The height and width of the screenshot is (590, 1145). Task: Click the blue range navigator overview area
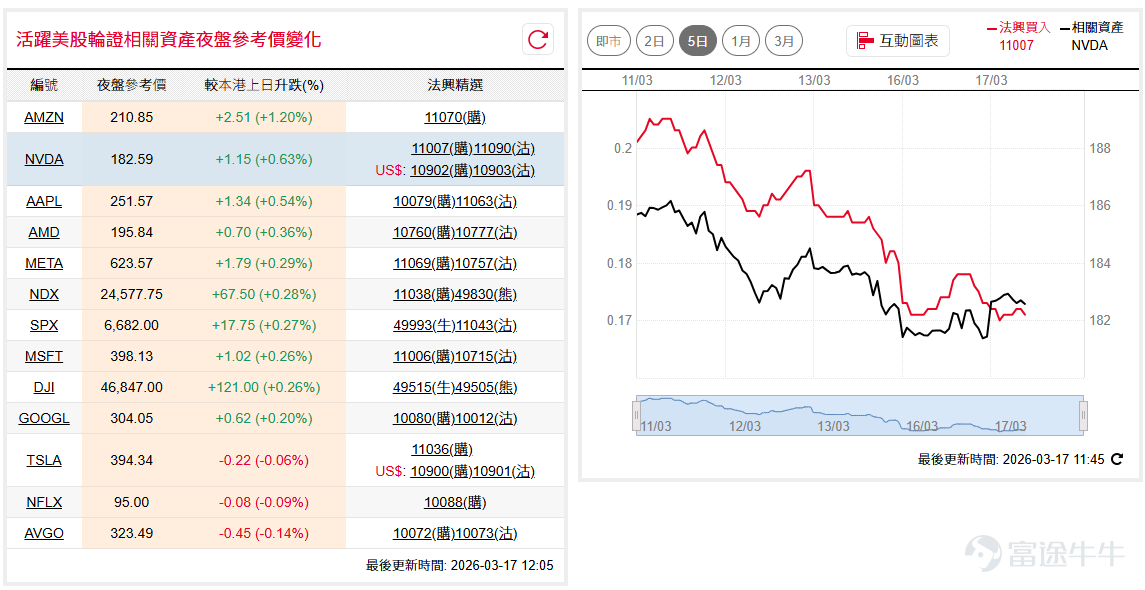(859, 415)
